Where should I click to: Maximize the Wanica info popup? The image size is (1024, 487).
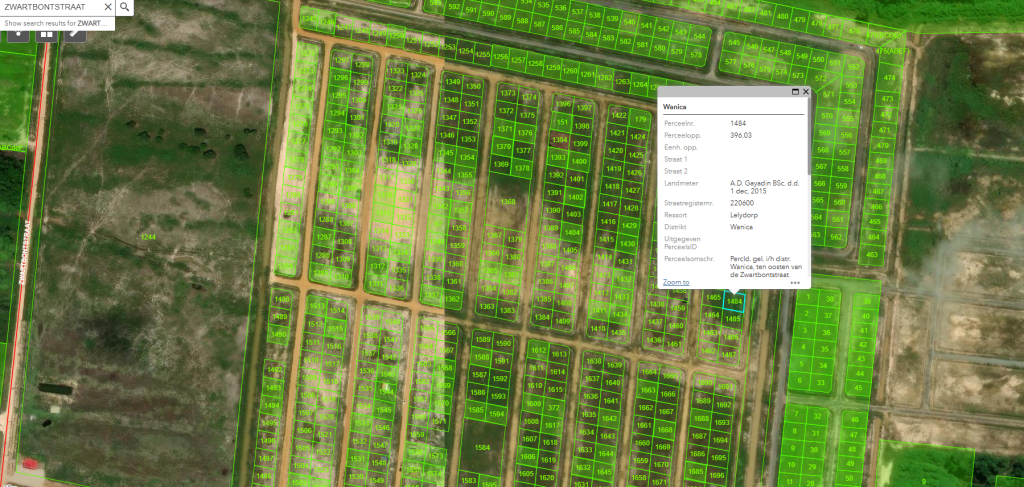[x=795, y=91]
